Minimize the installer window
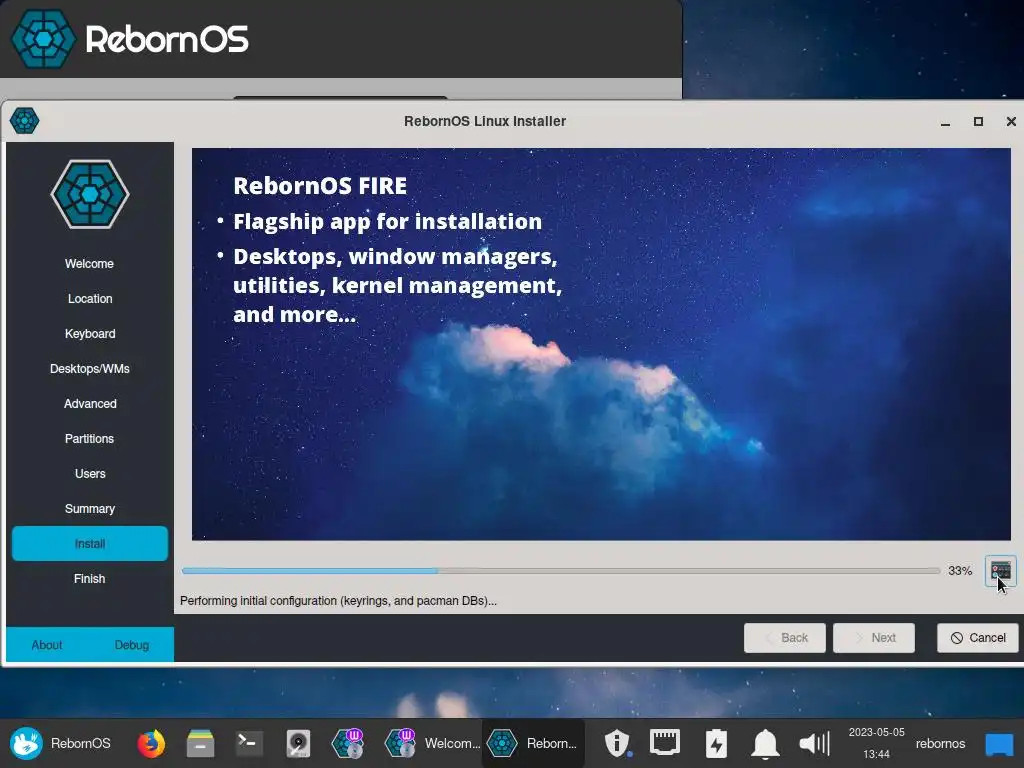The height and width of the screenshot is (768, 1024). pyautogui.click(x=945, y=121)
